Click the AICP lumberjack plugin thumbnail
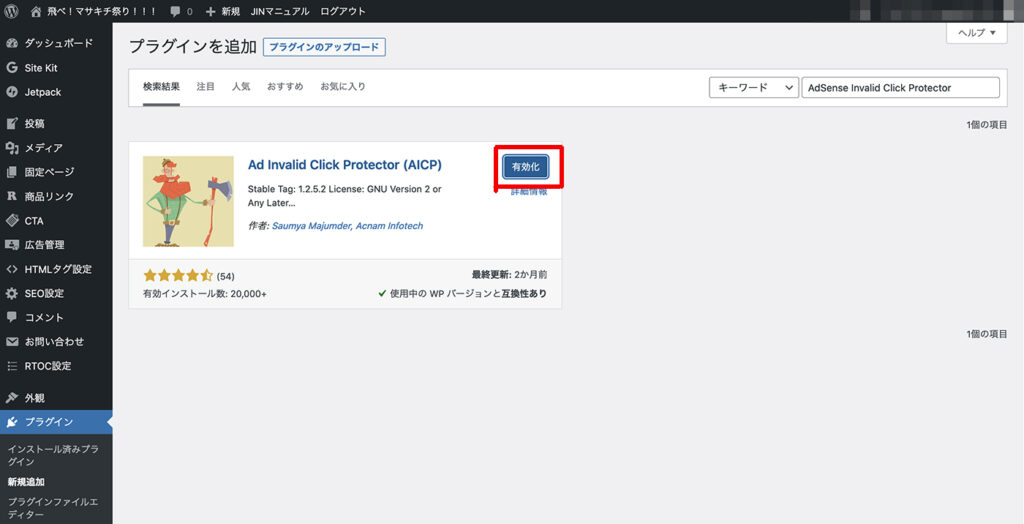1024x524 pixels. coord(188,201)
